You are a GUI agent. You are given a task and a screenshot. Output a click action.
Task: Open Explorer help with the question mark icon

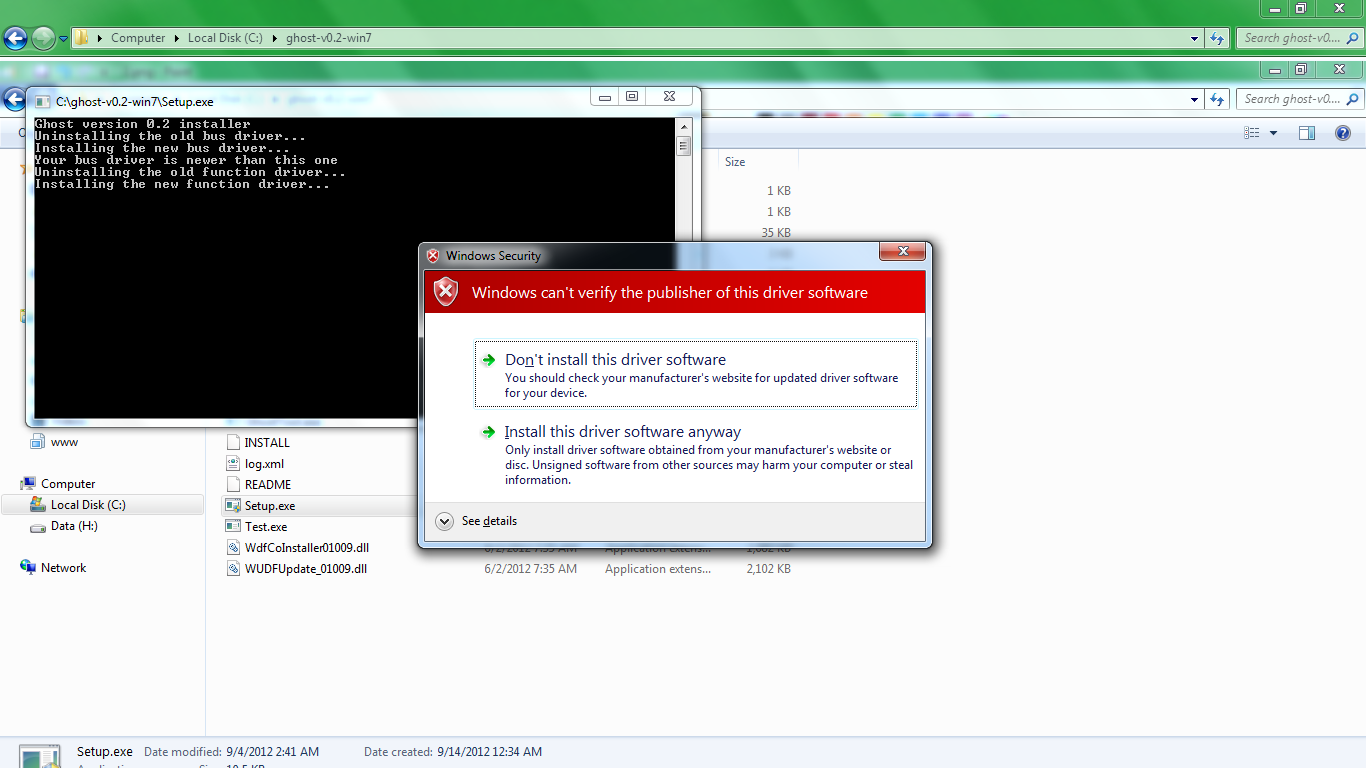(1343, 133)
